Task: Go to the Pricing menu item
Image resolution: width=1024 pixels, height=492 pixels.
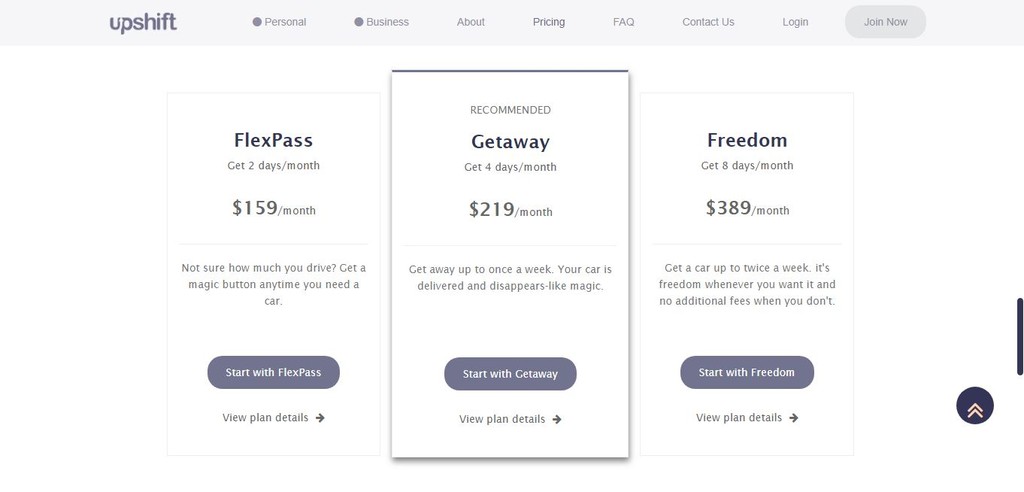Action: tap(549, 22)
